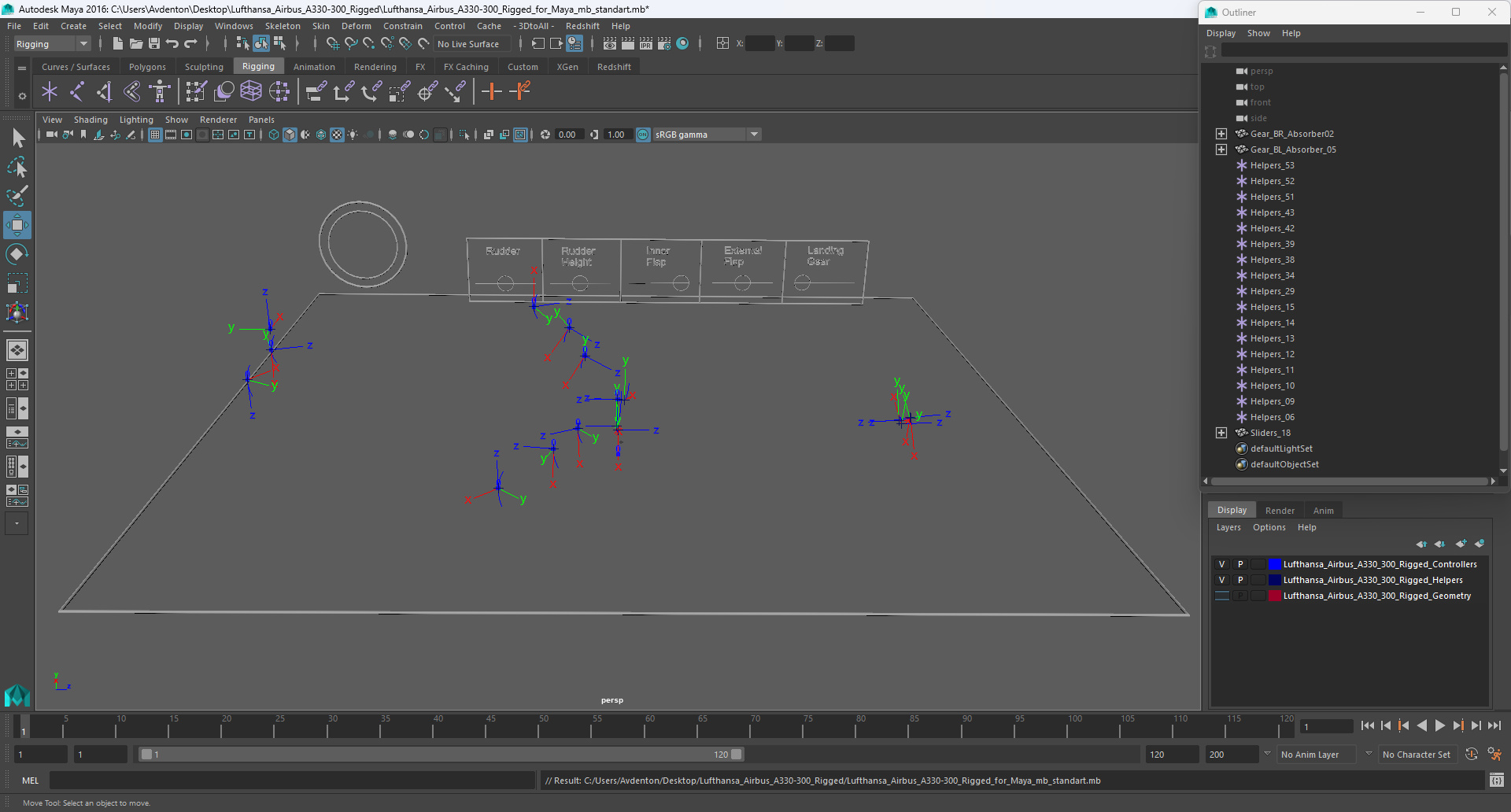Image resolution: width=1511 pixels, height=812 pixels.
Task: Click the IPR render icon
Action: (x=646, y=44)
